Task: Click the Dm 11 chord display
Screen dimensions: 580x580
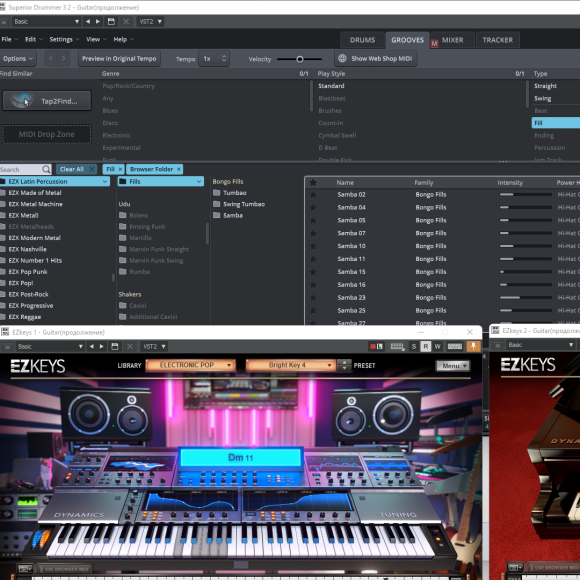Action: (240, 458)
